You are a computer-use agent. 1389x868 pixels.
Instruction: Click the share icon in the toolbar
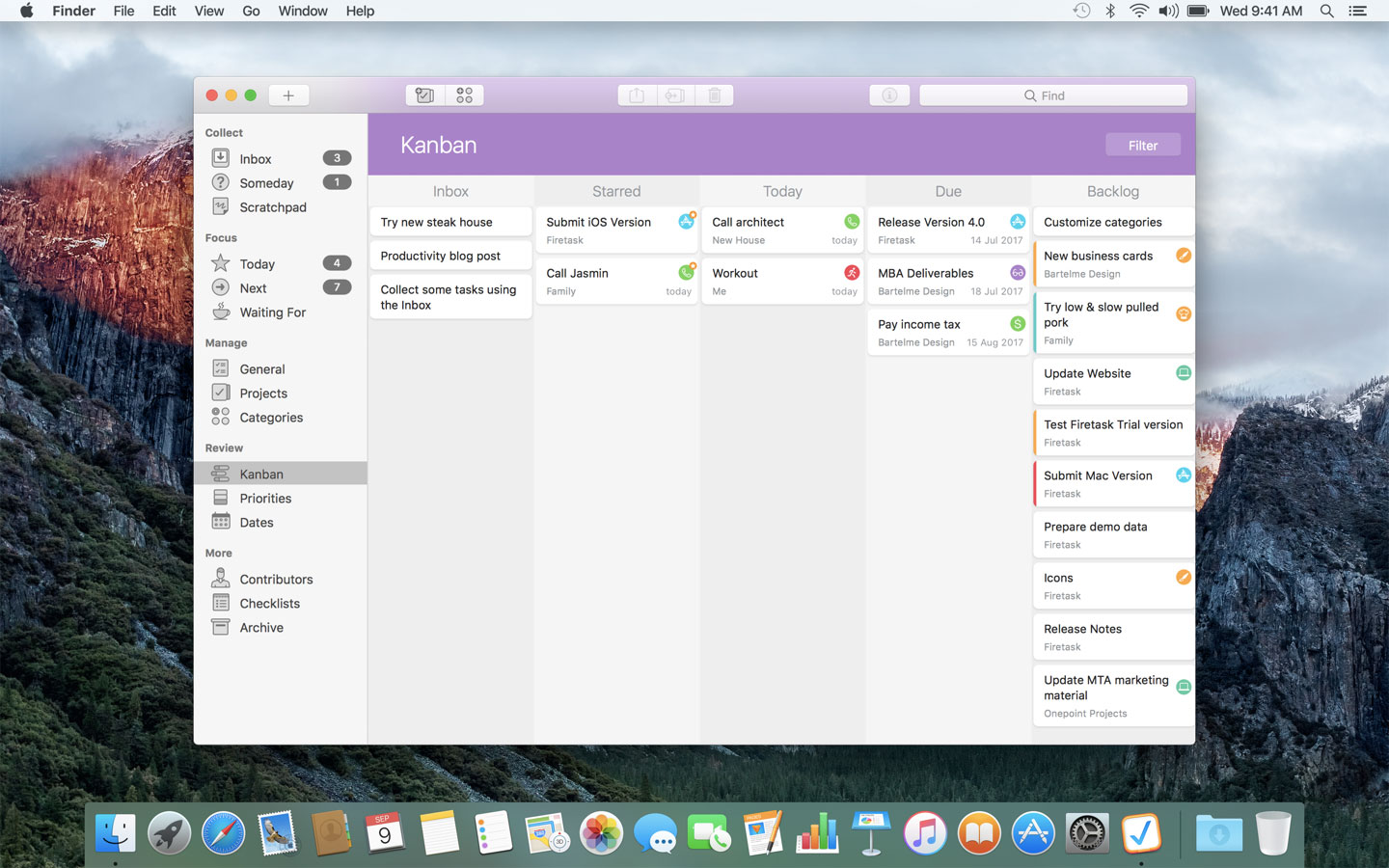(637, 95)
